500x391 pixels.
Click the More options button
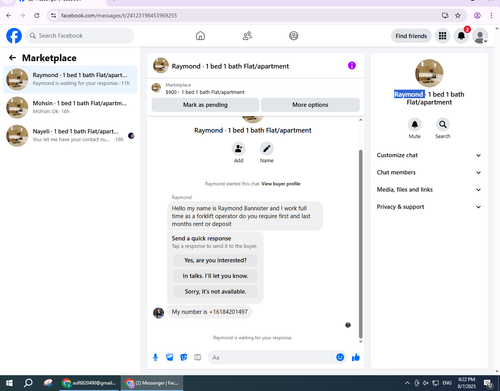[310, 105]
